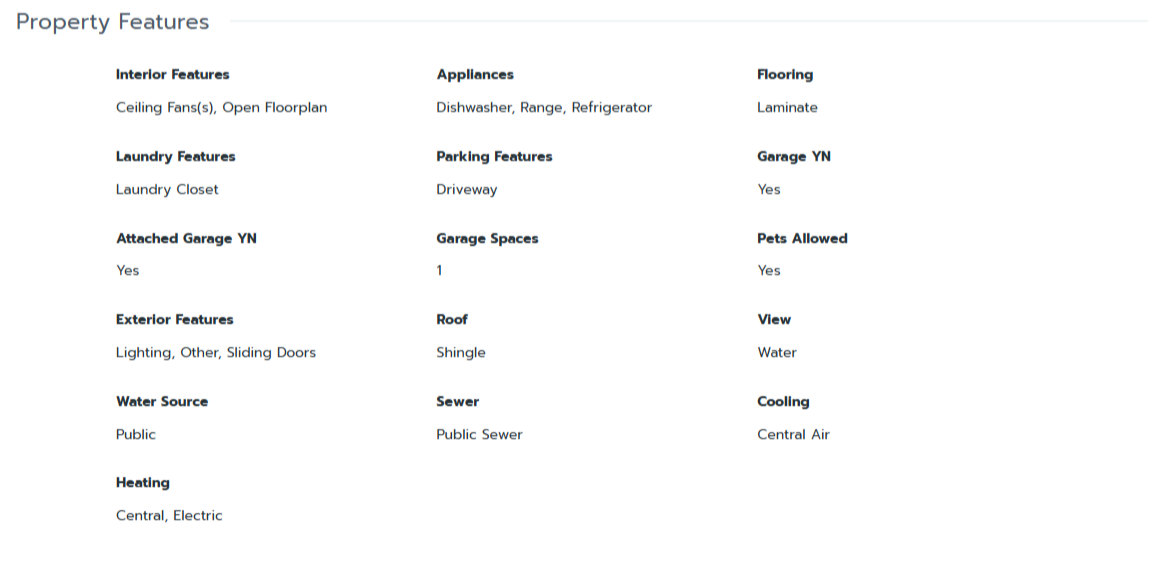Click the Central Air cooling value
This screenshot has height=583, width=1153.
pyautogui.click(x=793, y=435)
